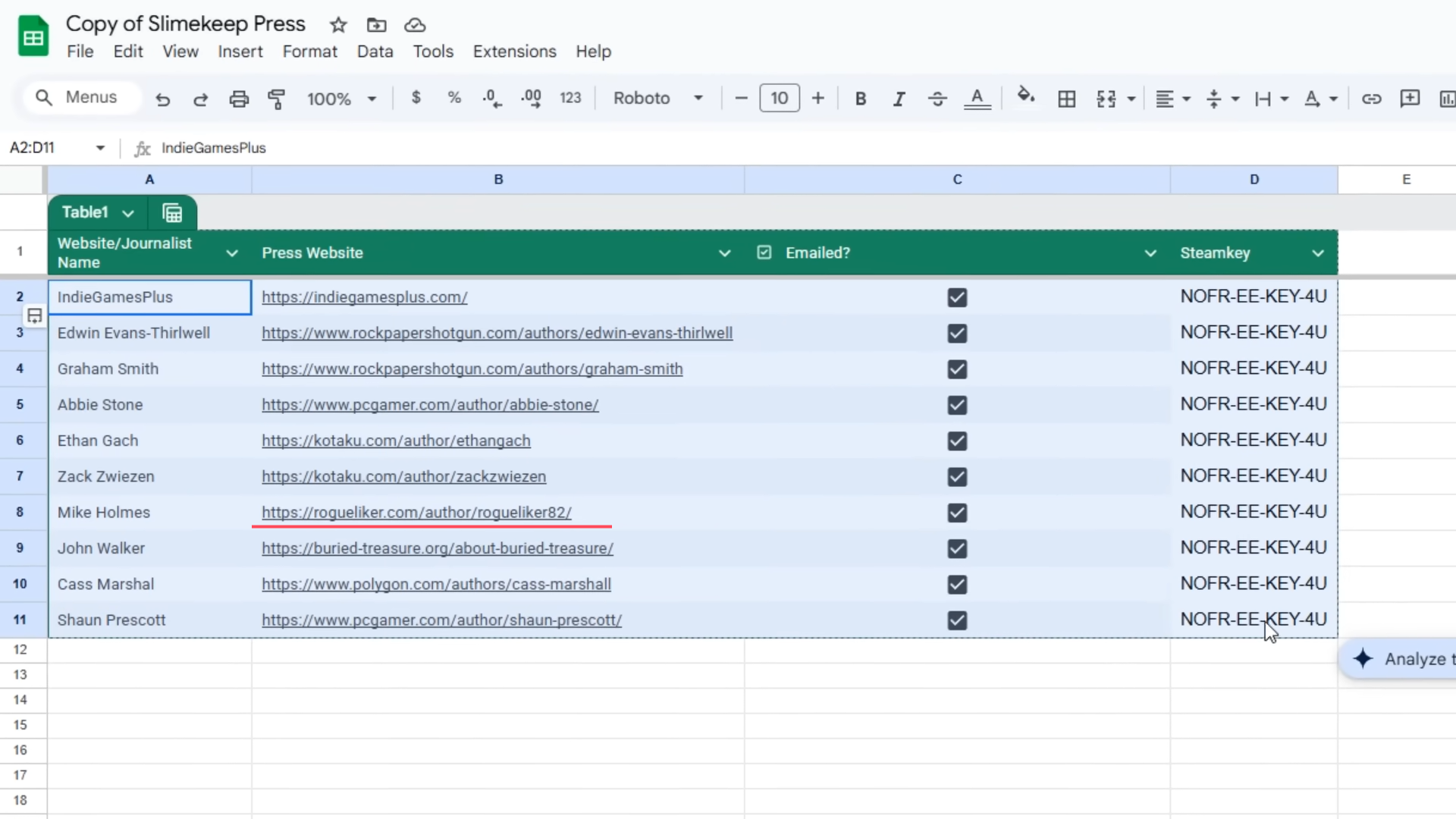Click the merge cells icon
The width and height of the screenshot is (1456, 819).
[x=1106, y=99]
